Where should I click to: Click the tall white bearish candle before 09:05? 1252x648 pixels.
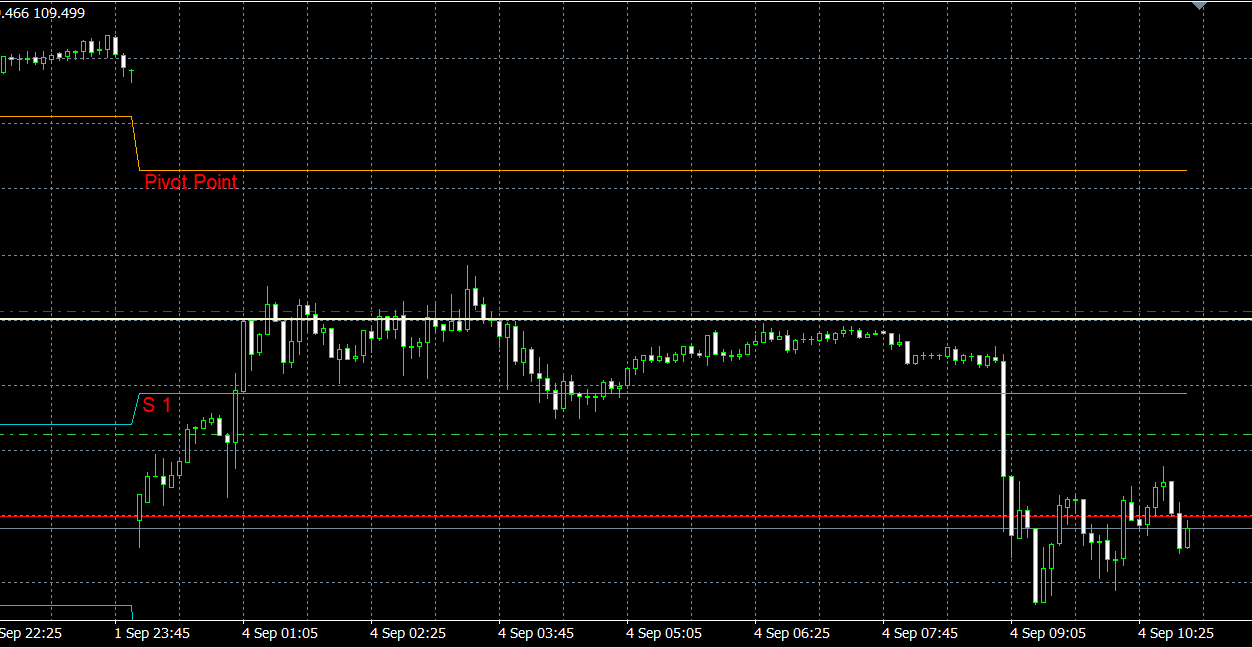click(x=1002, y=418)
